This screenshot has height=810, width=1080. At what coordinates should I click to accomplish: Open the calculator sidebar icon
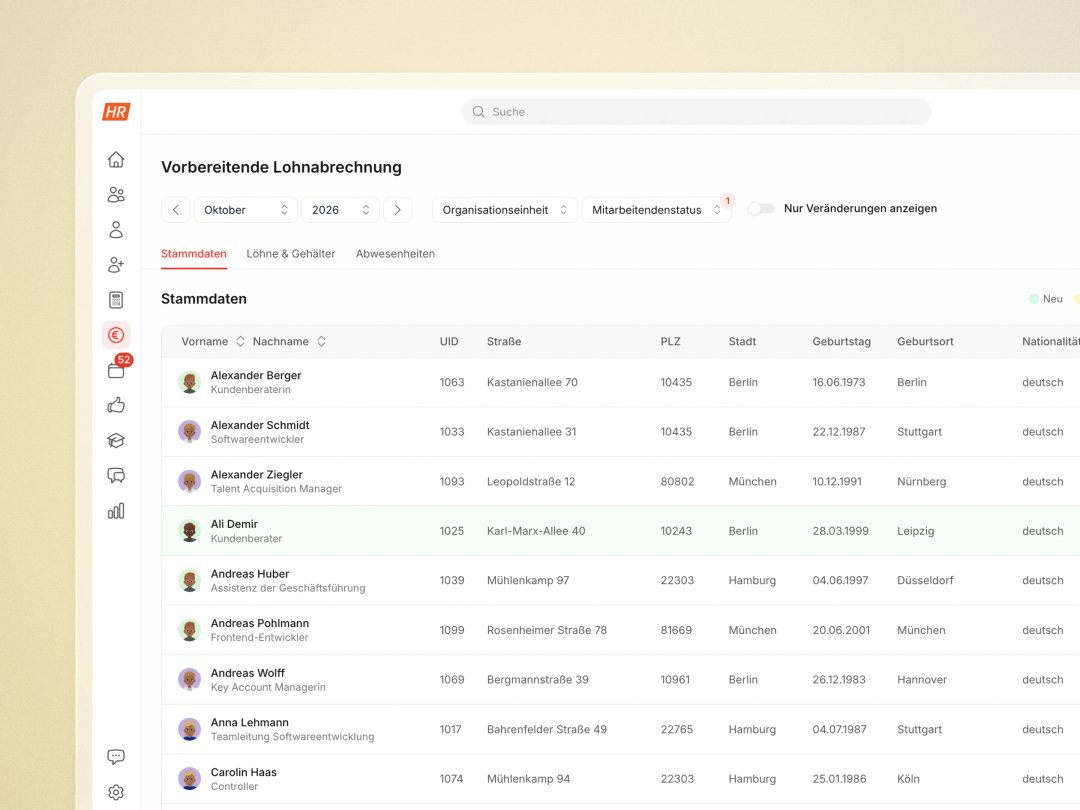(x=116, y=300)
